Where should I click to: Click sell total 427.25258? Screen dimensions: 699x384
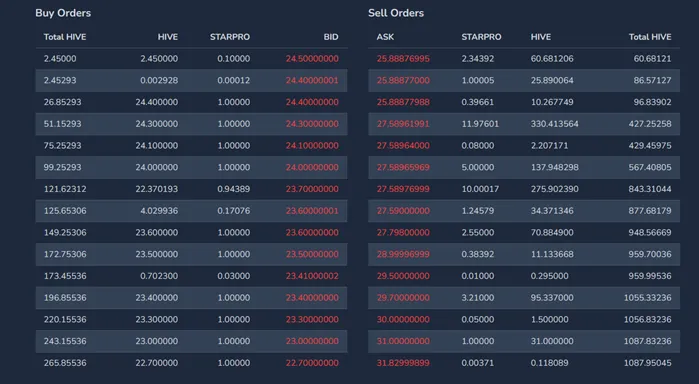(x=650, y=124)
